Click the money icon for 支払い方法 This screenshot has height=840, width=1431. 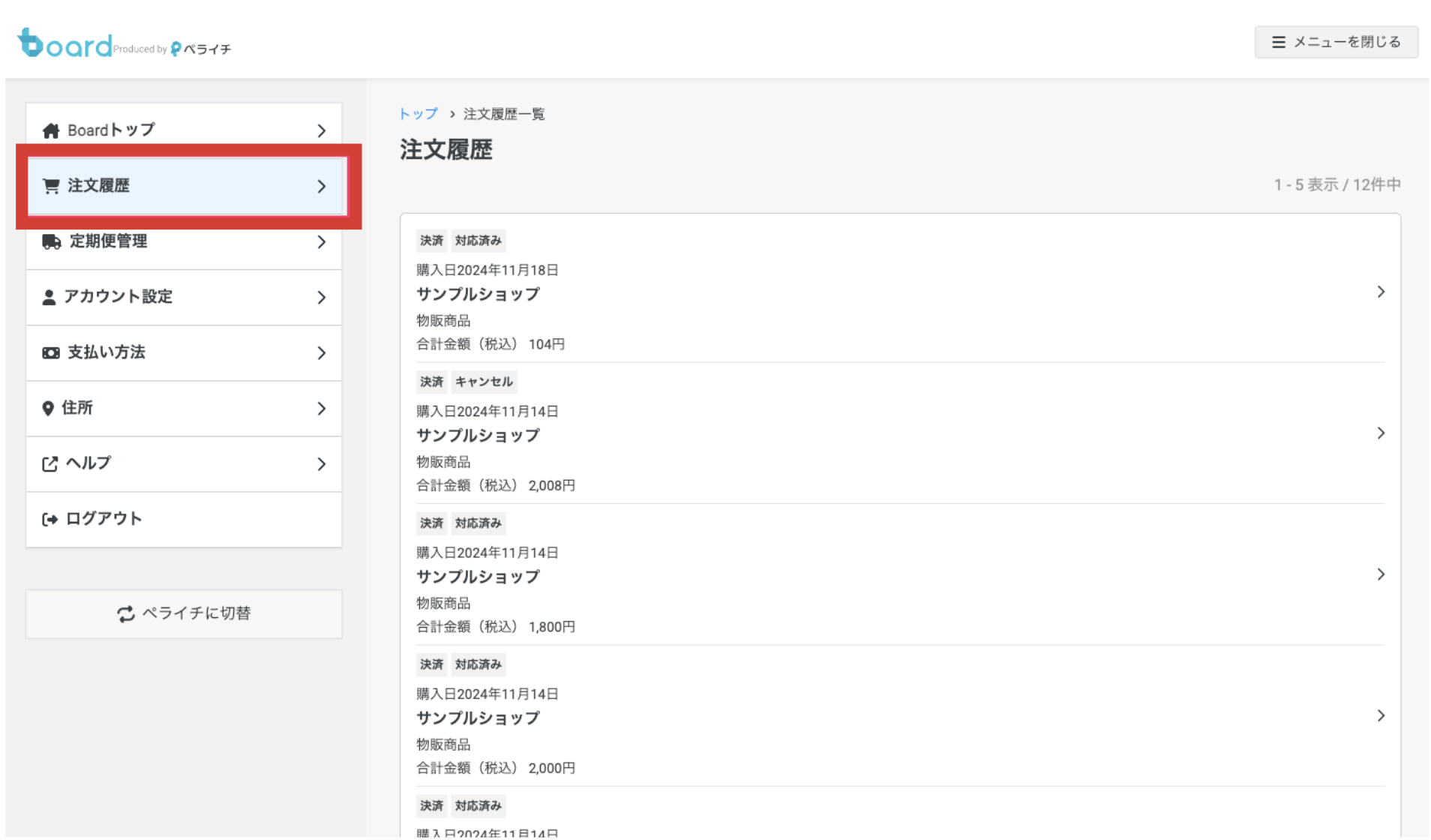pyautogui.click(x=51, y=353)
